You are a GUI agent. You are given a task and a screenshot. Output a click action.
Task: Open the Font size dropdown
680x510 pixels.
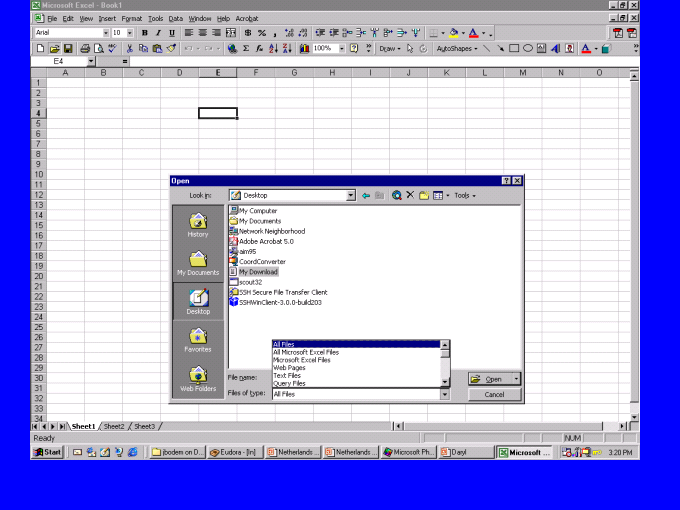130,33
